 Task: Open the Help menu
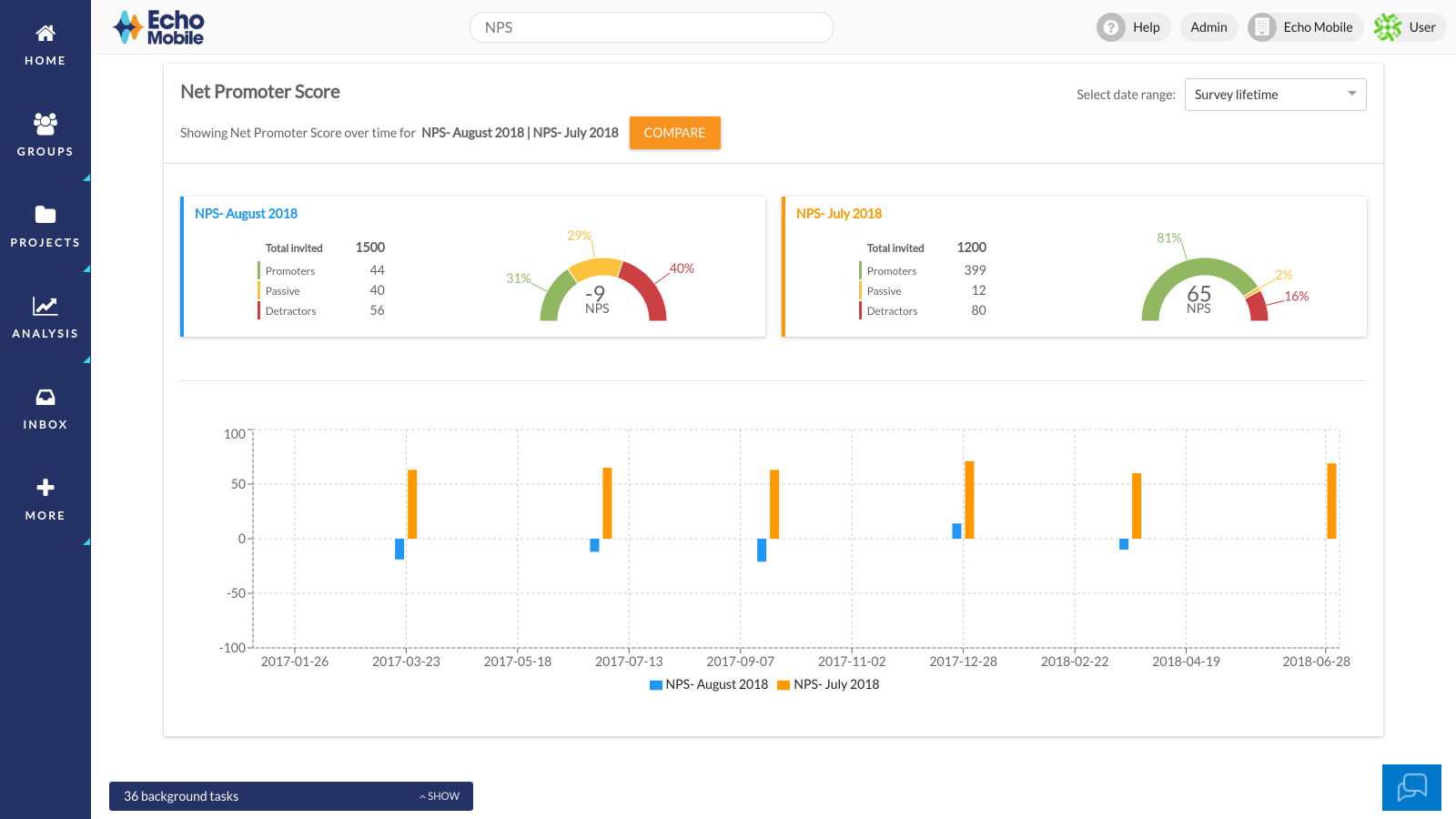point(1132,27)
